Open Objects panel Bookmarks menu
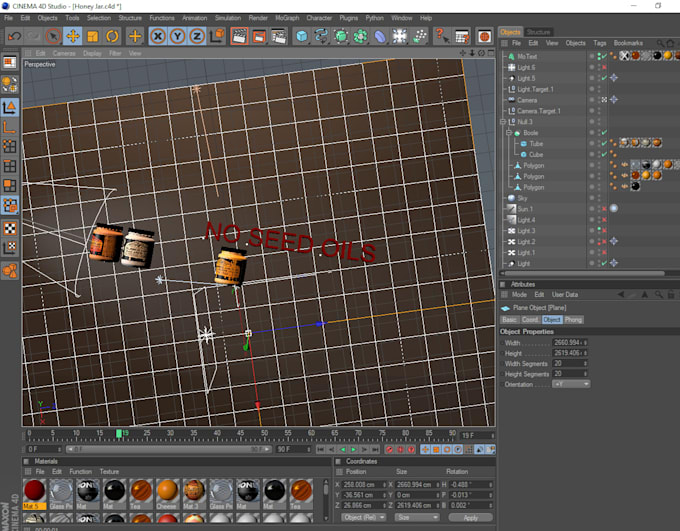This screenshot has height=531, width=680. pyautogui.click(x=628, y=43)
